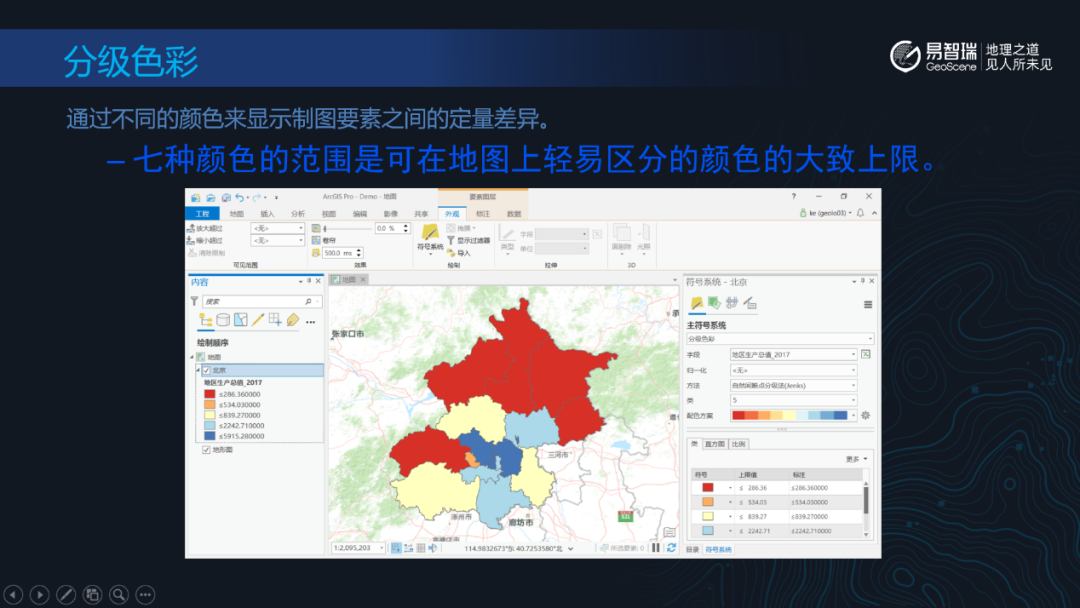The image size is (1080, 608).
Task: Open the 放大超过 <无> scale dropdown
Action: click(278, 228)
